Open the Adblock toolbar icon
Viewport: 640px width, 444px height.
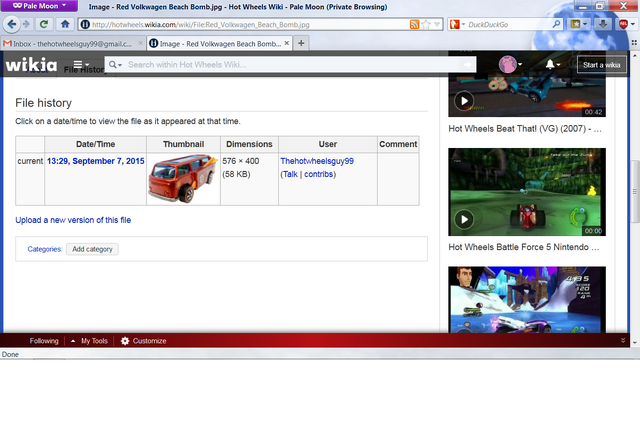click(626, 24)
